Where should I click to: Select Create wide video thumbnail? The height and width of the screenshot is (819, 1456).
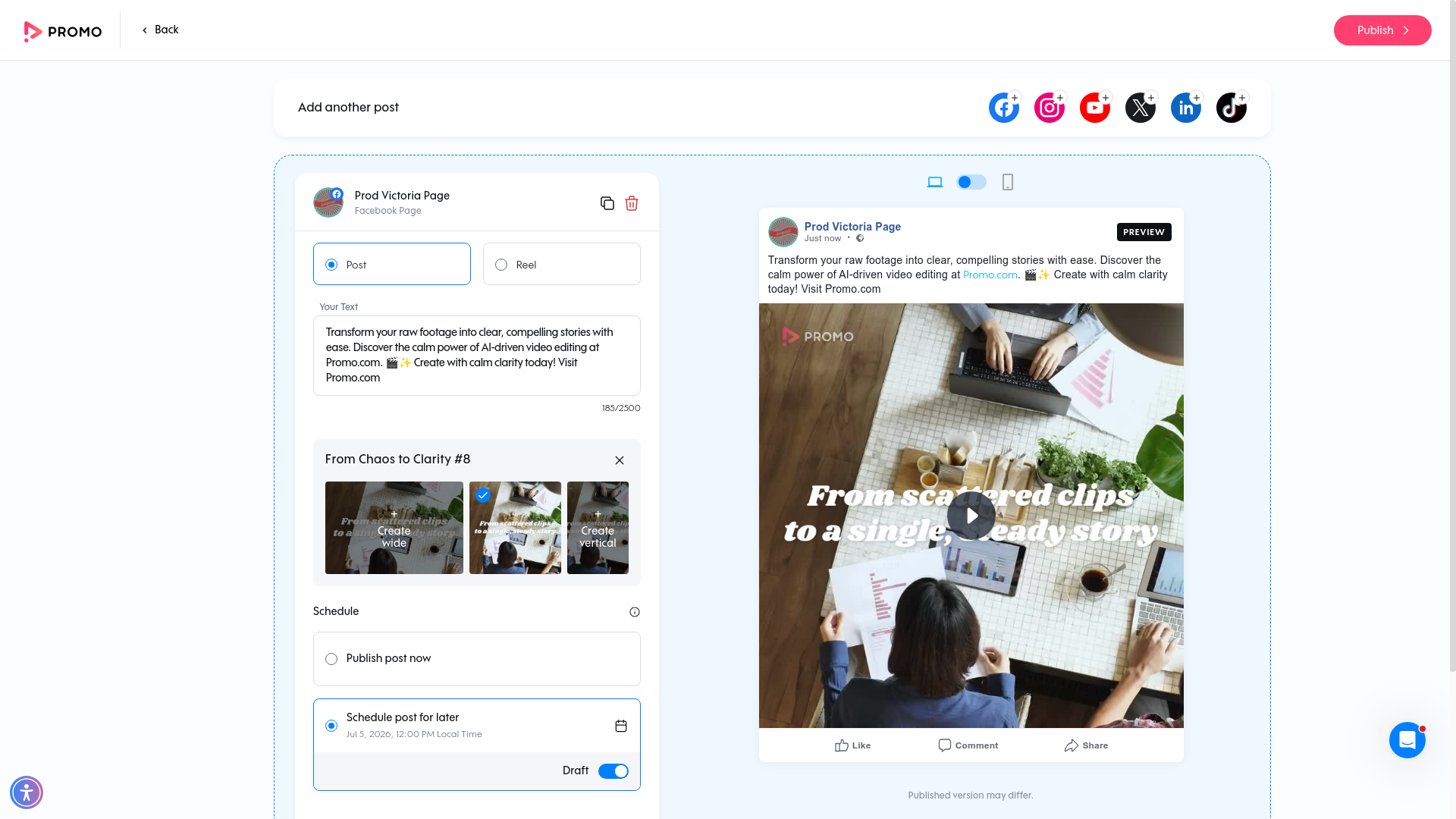[394, 528]
